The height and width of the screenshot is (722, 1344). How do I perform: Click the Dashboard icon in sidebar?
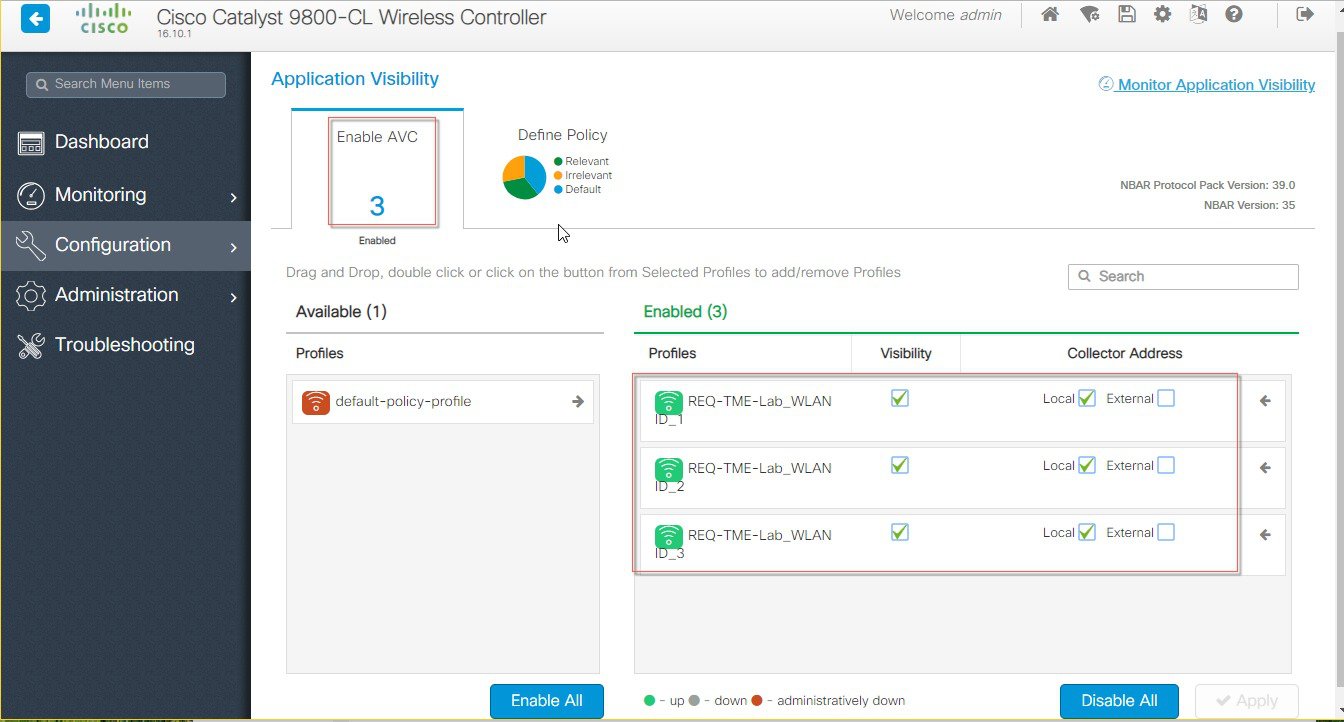[32, 143]
